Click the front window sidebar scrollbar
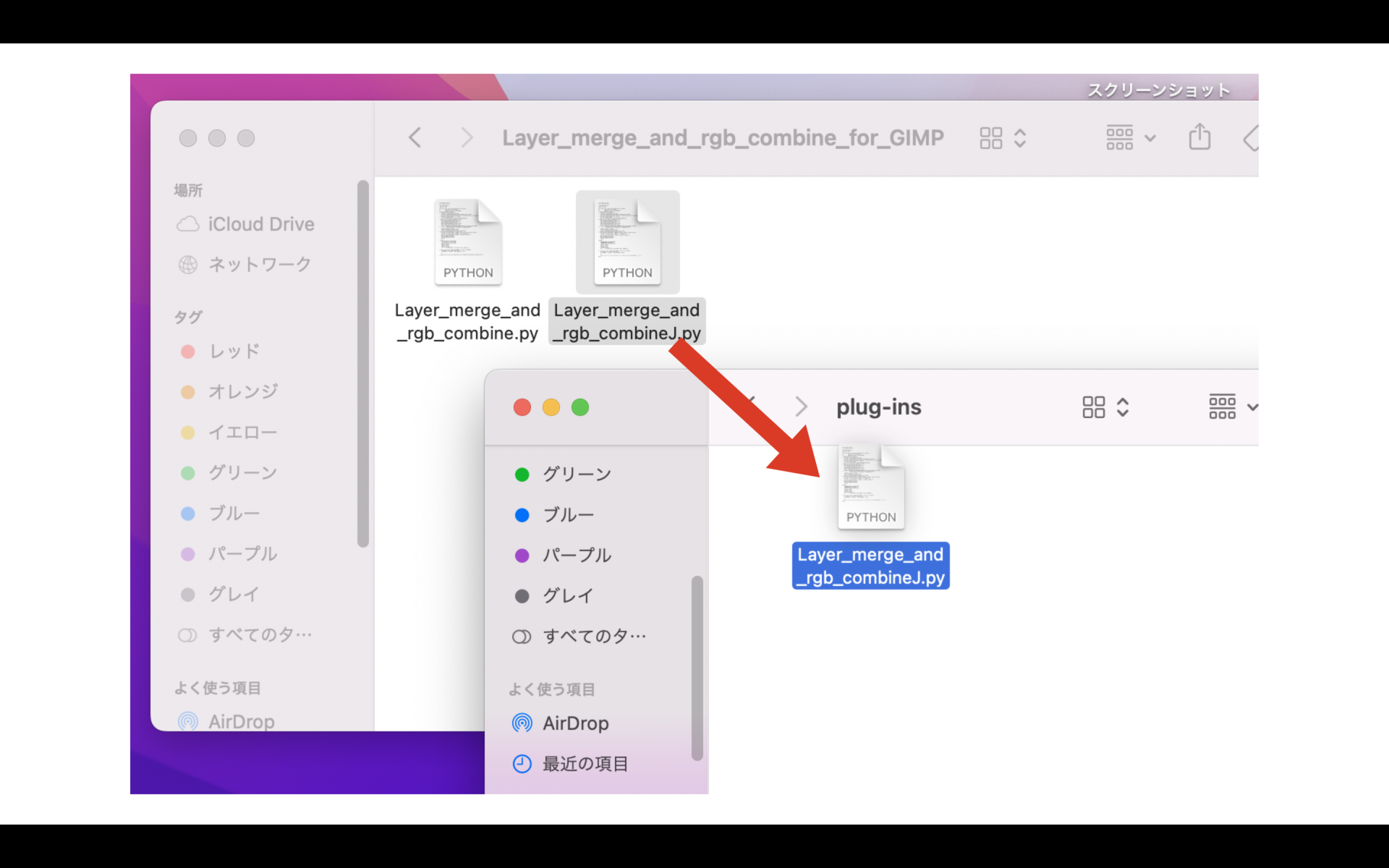 pos(697,667)
